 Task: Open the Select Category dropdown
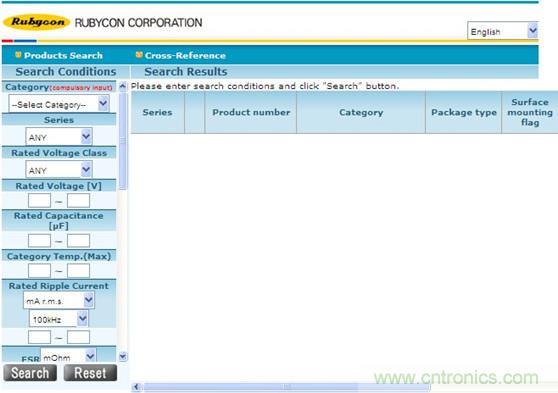coord(59,104)
